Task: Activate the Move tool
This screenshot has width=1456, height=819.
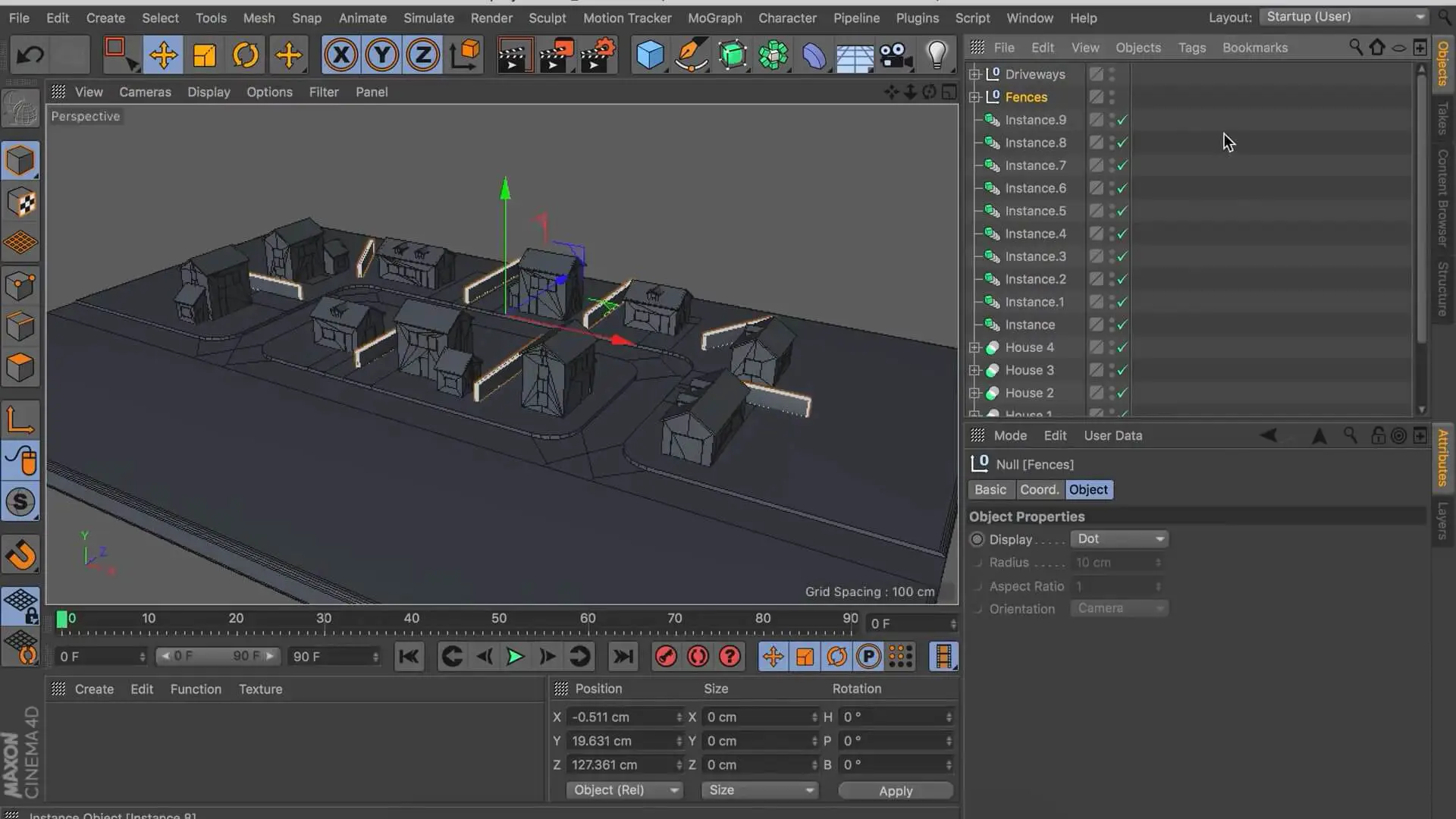Action: pyautogui.click(x=163, y=55)
